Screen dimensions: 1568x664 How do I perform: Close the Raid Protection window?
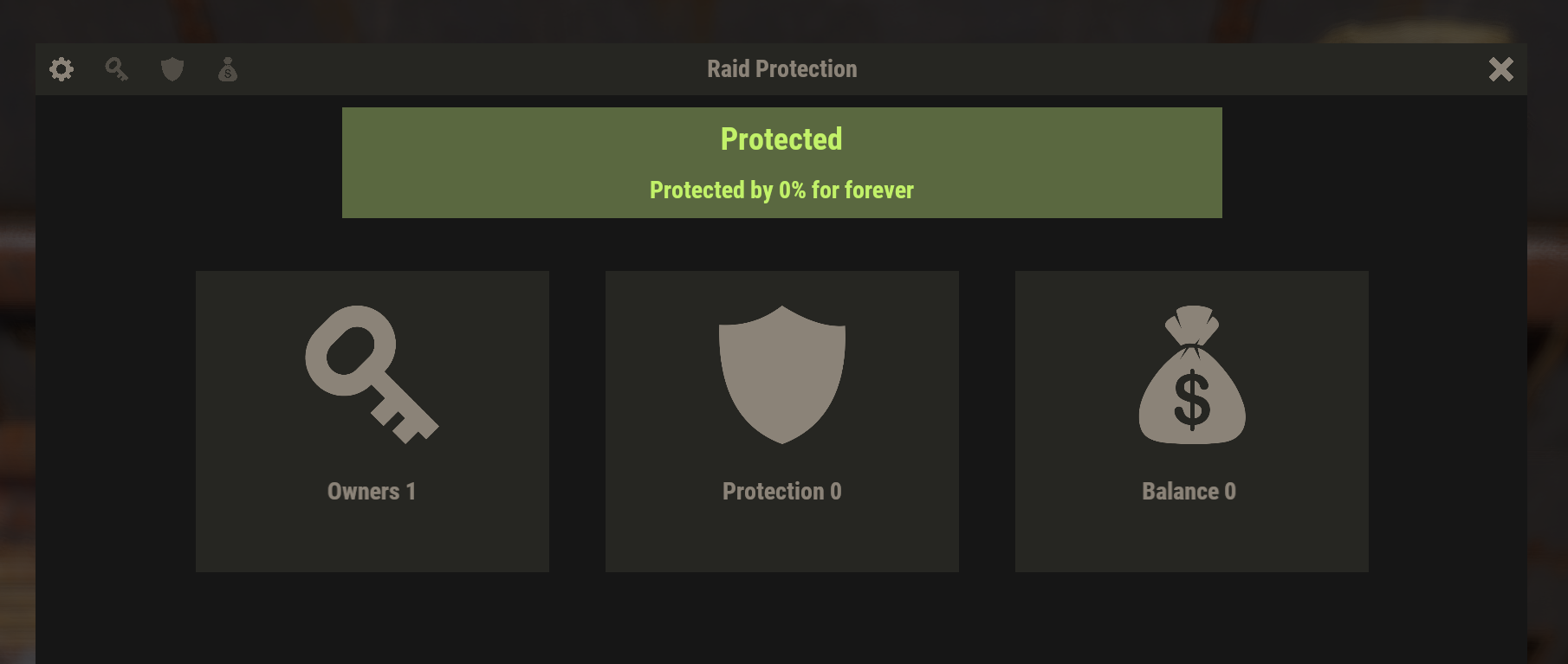point(1501,69)
